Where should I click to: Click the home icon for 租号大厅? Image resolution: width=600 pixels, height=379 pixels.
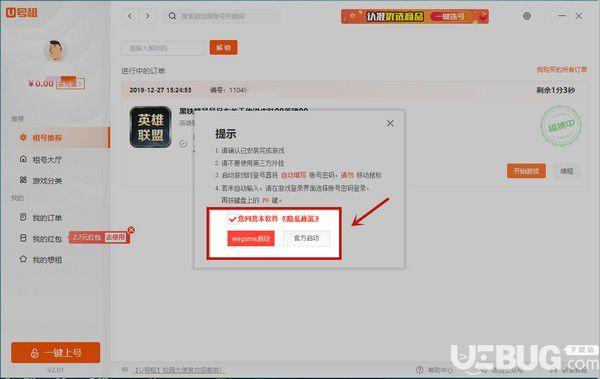(x=23, y=159)
